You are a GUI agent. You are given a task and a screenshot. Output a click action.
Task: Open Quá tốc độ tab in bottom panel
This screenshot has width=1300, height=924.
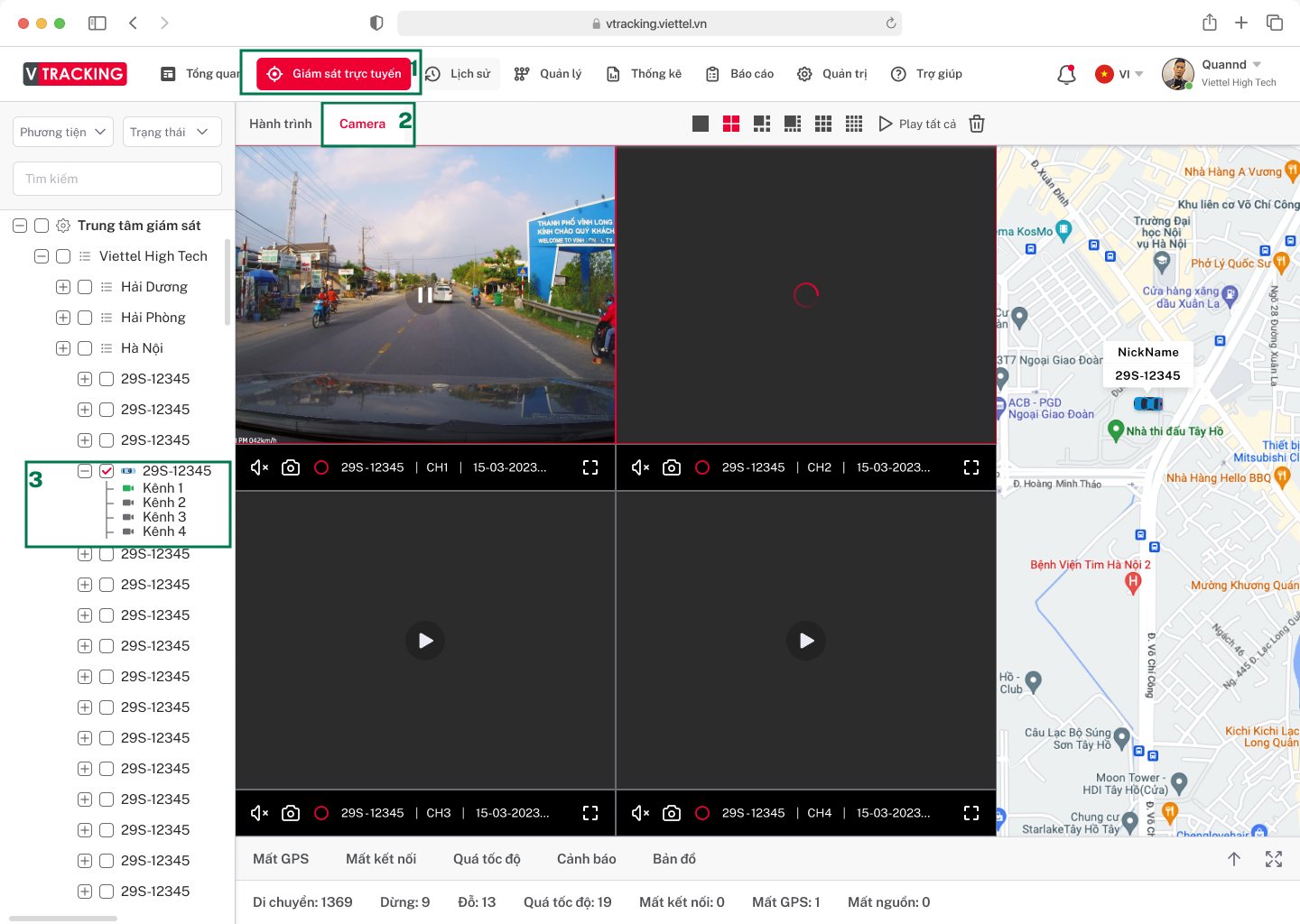tap(487, 859)
